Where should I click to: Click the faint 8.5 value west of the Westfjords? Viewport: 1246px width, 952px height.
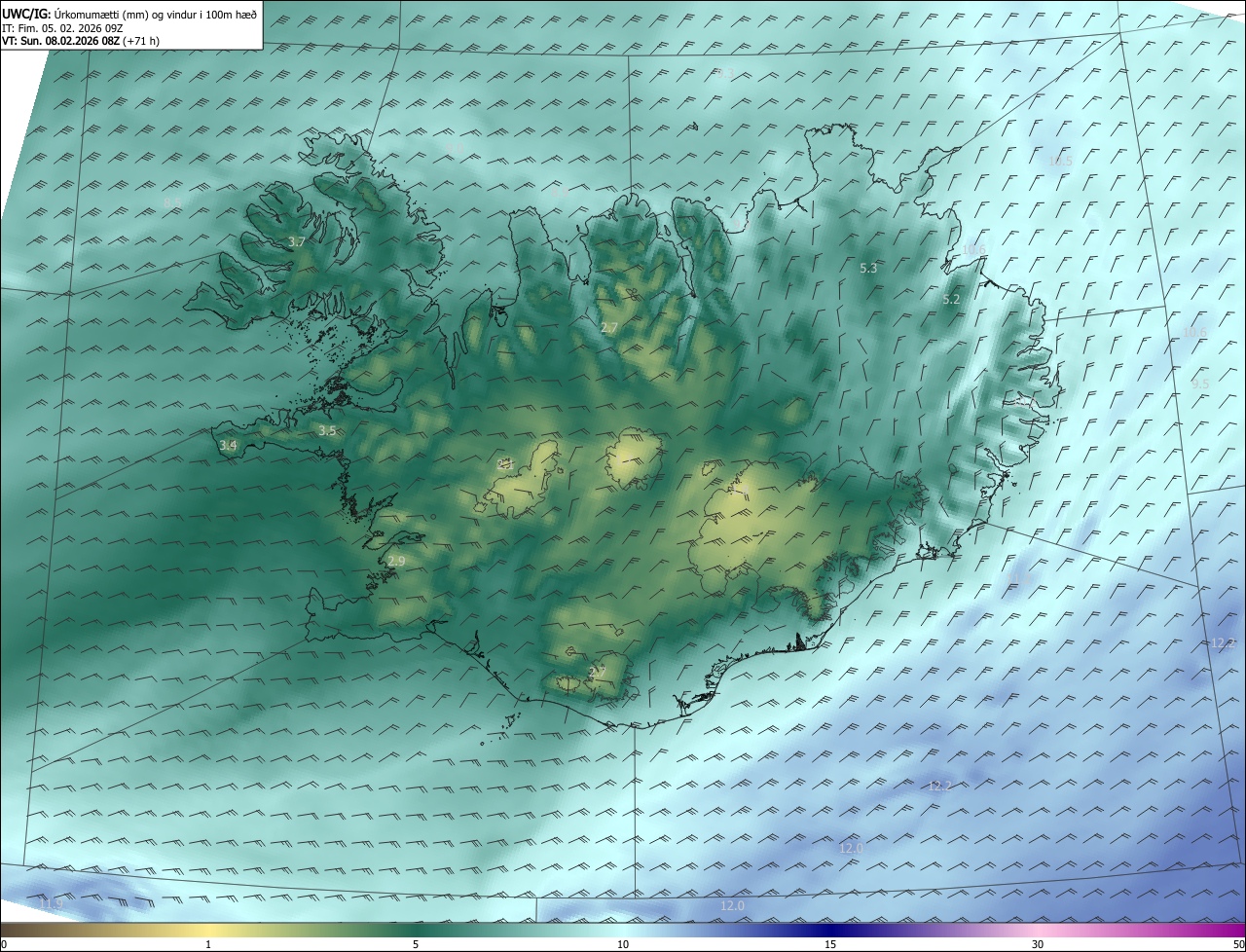point(172,202)
